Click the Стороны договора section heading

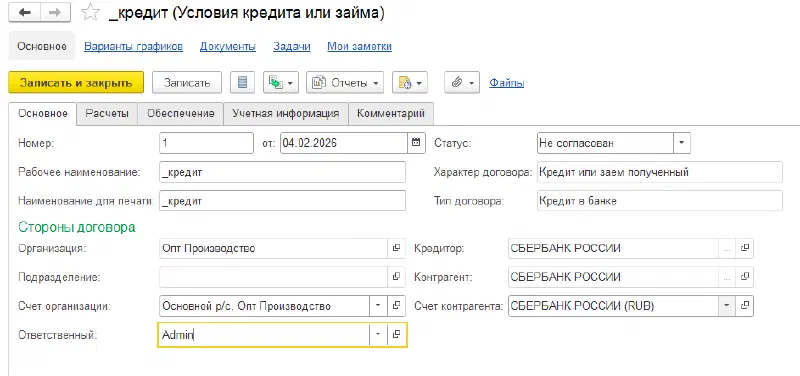[x=77, y=227]
